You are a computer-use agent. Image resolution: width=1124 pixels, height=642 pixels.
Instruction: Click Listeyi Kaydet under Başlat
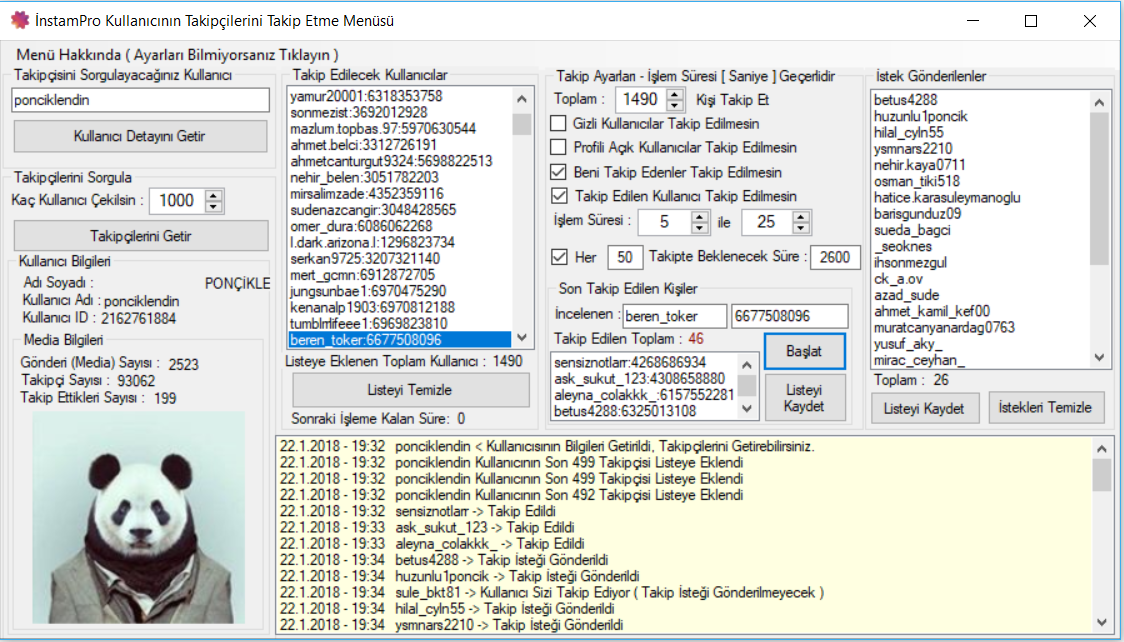[x=804, y=398]
